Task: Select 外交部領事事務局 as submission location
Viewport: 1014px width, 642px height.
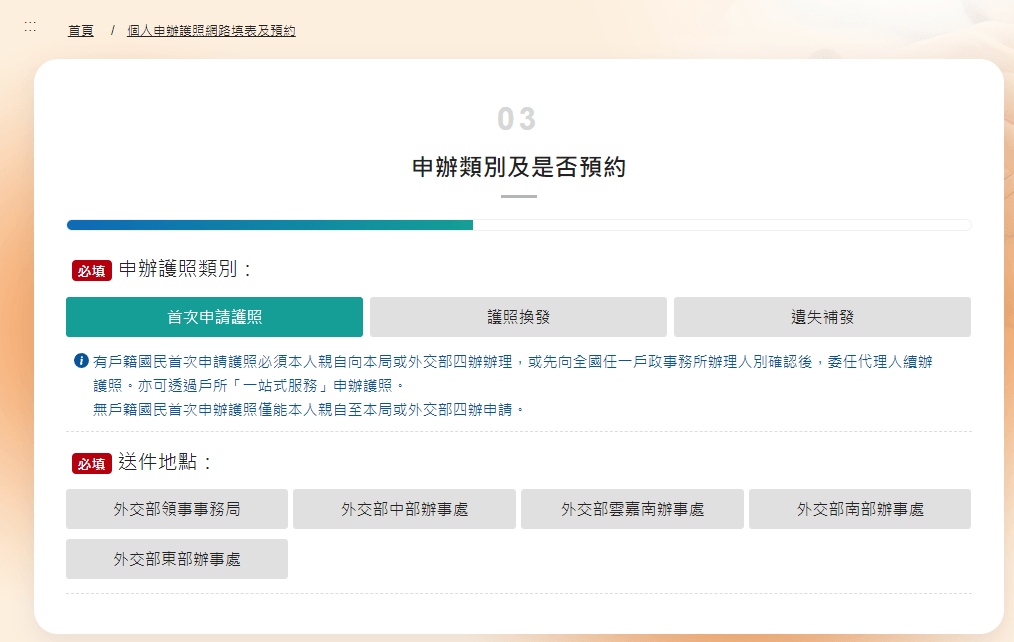Action: click(x=177, y=509)
